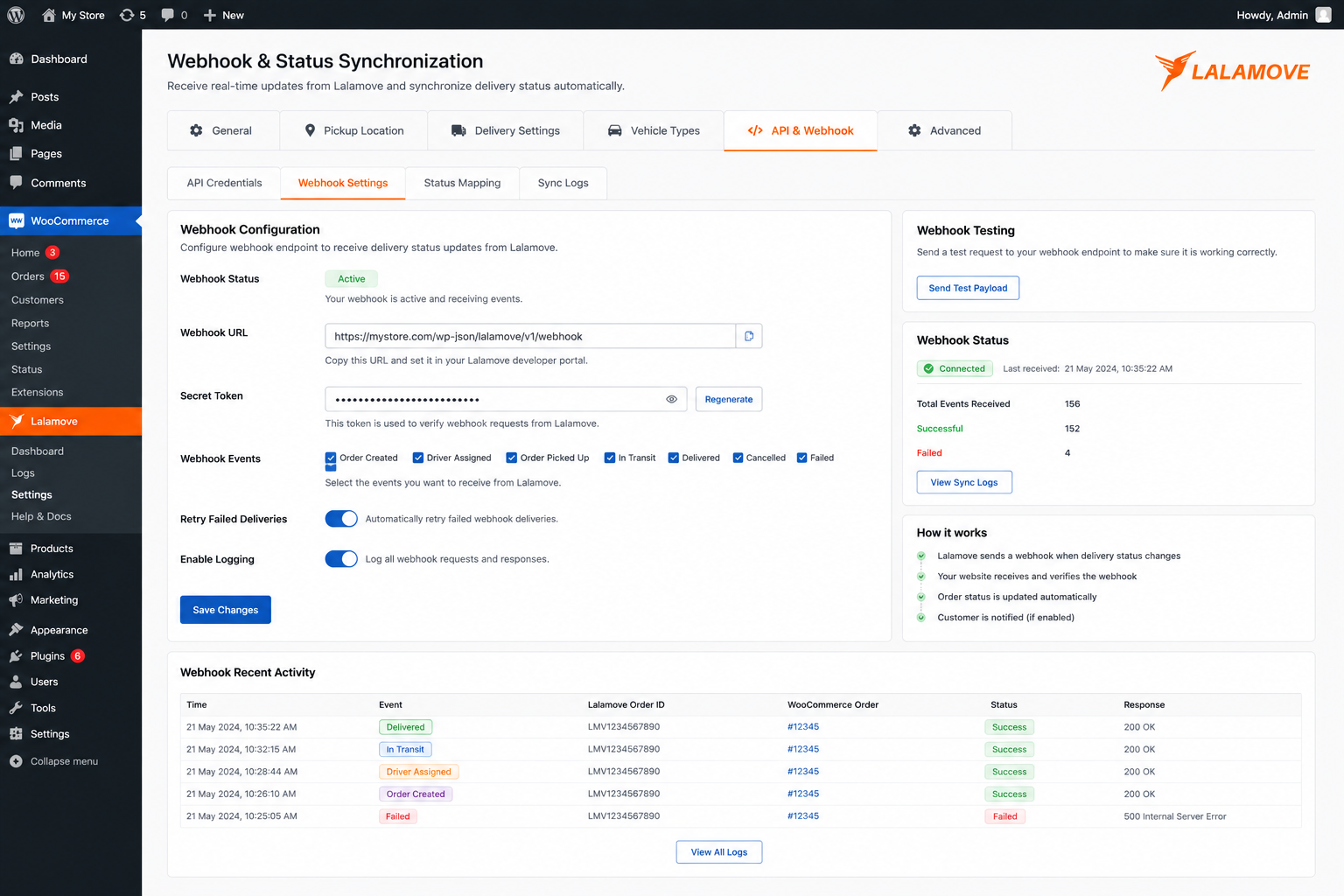1344x896 pixels.
Task: Click the Delivery Settings truck icon
Action: (458, 130)
